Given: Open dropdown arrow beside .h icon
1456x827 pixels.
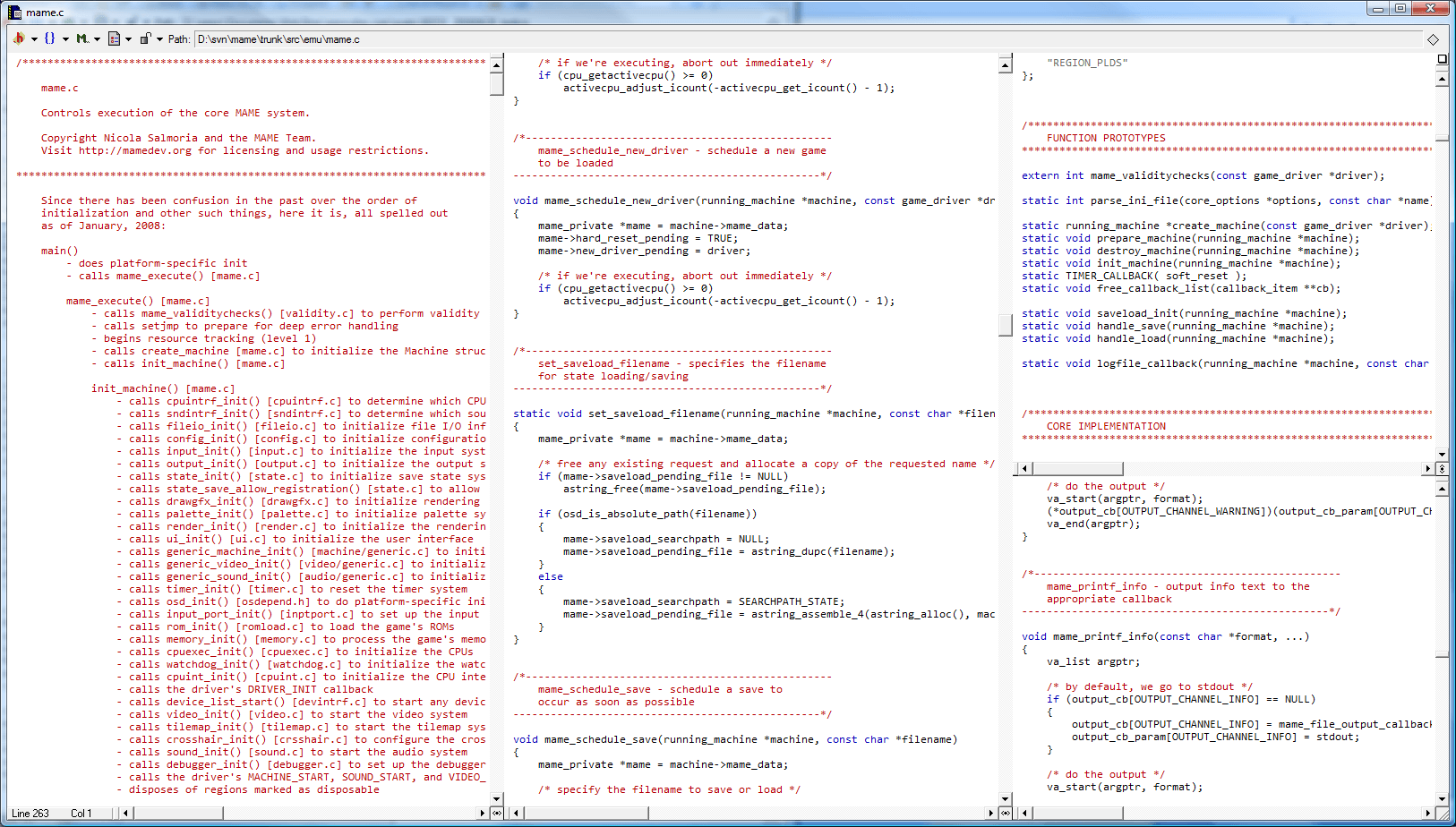Looking at the screenshot, I should coord(34,39).
